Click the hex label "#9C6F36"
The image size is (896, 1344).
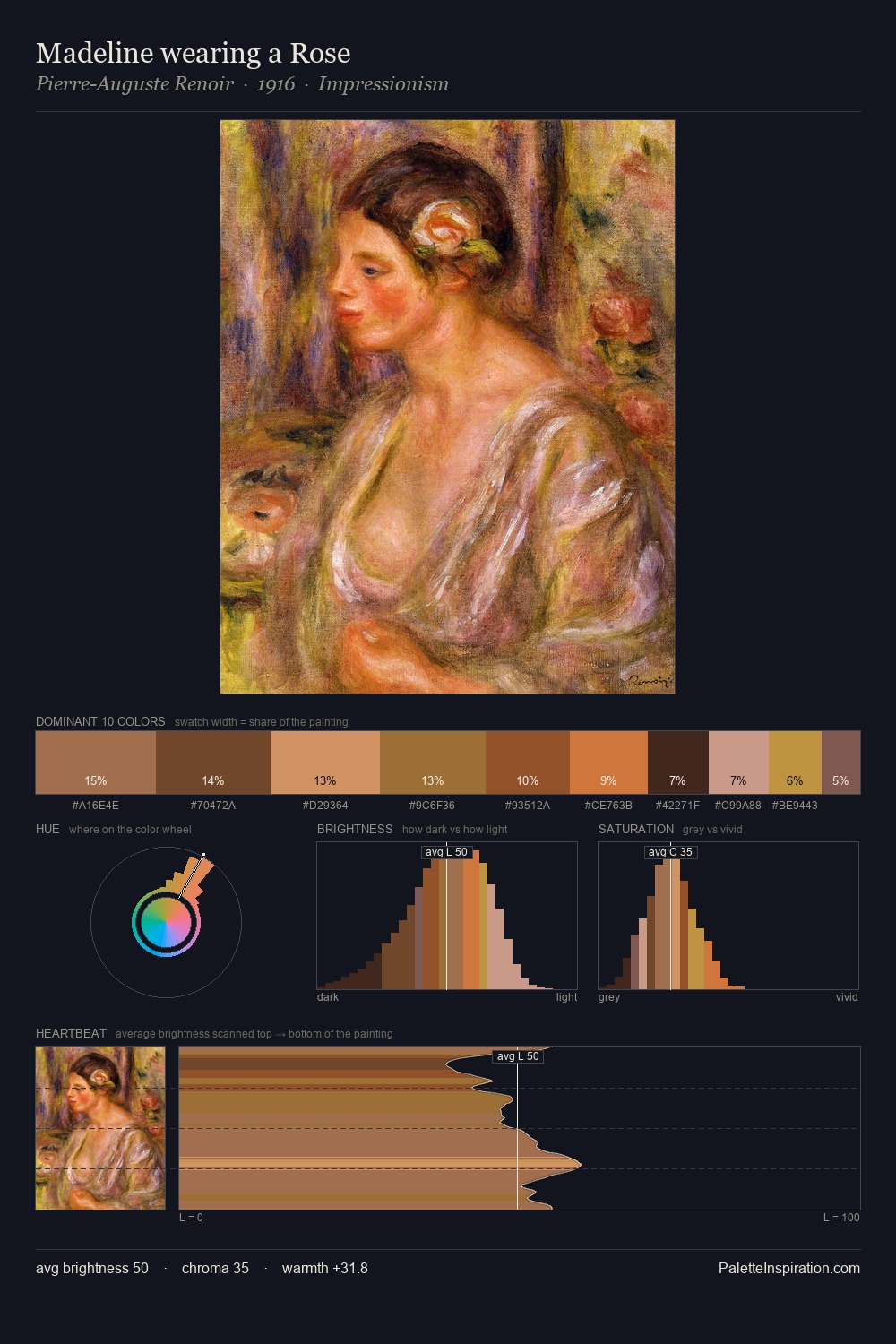click(x=433, y=805)
